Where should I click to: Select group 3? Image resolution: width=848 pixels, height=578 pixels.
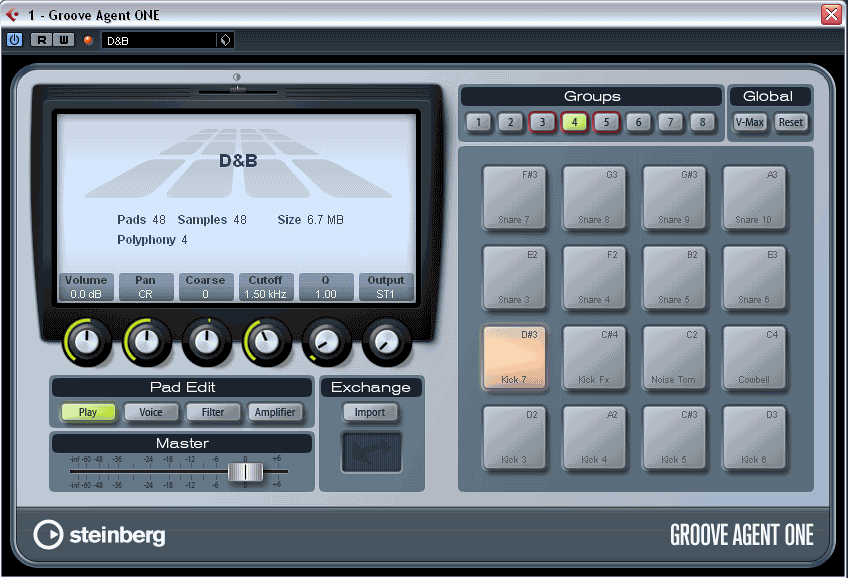coord(542,122)
